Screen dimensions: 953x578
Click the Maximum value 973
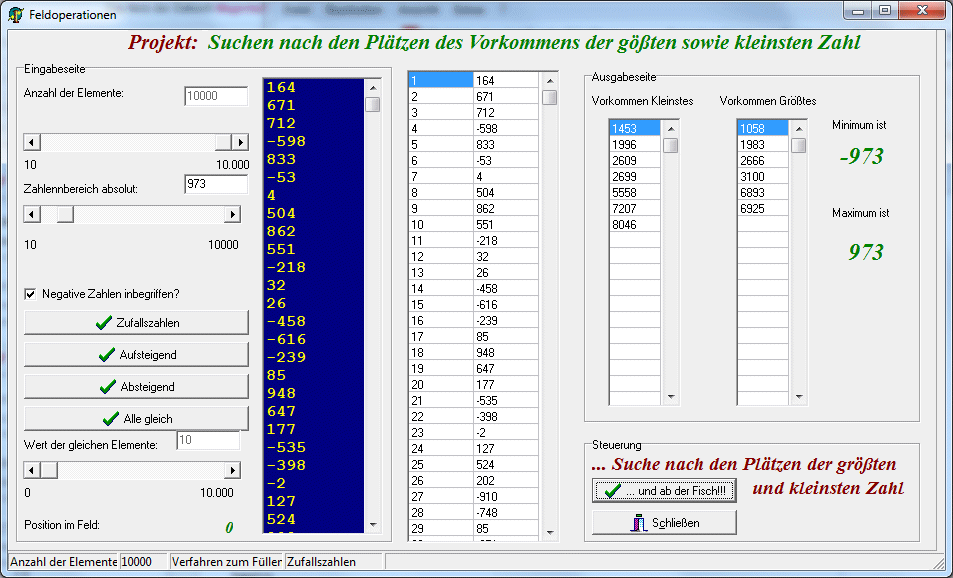click(865, 252)
